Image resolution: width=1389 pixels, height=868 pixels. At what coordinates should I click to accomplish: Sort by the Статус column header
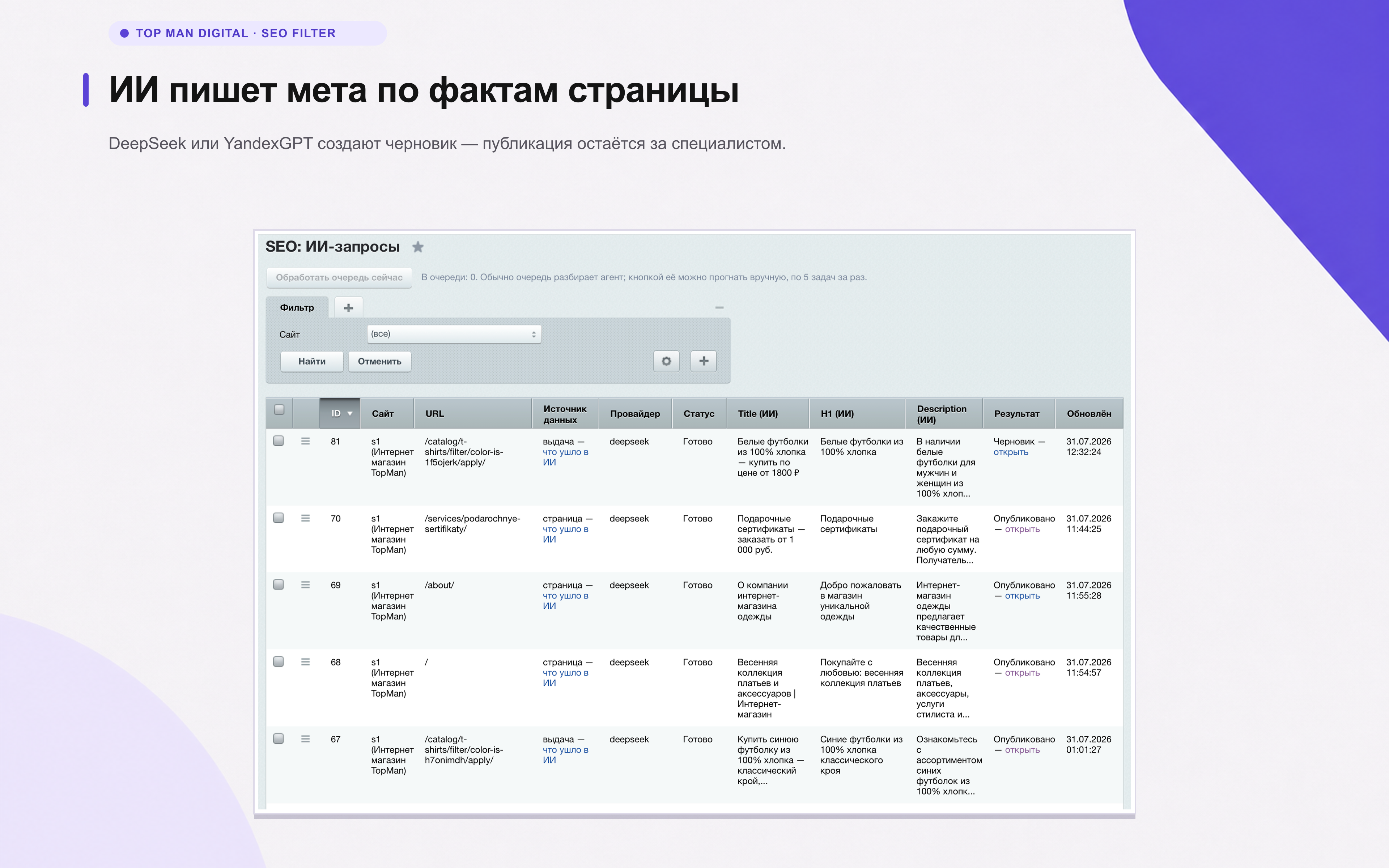coord(699,413)
